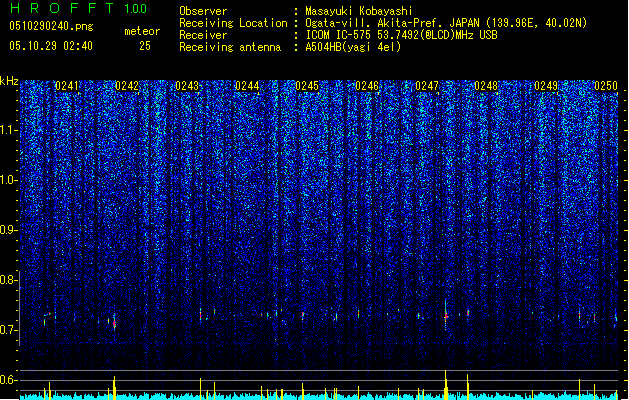Click the 0244 time marker

coord(247,86)
